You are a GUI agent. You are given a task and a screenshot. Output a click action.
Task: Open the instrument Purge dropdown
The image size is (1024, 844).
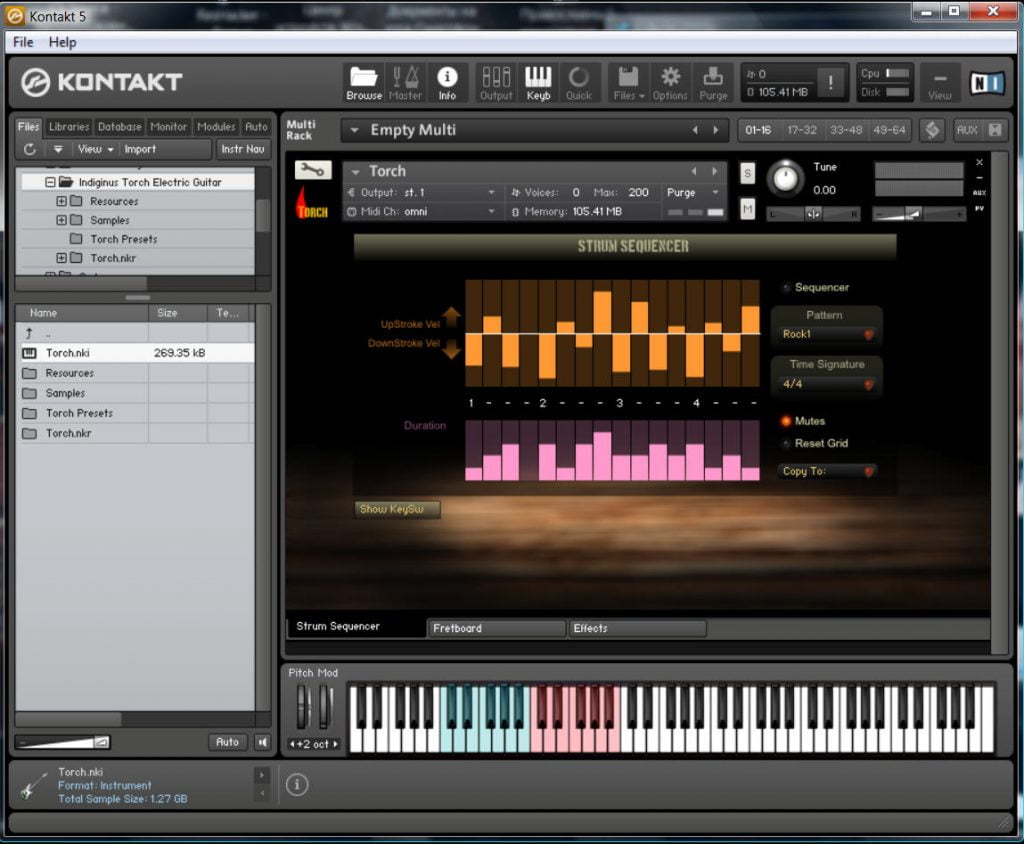tap(692, 193)
